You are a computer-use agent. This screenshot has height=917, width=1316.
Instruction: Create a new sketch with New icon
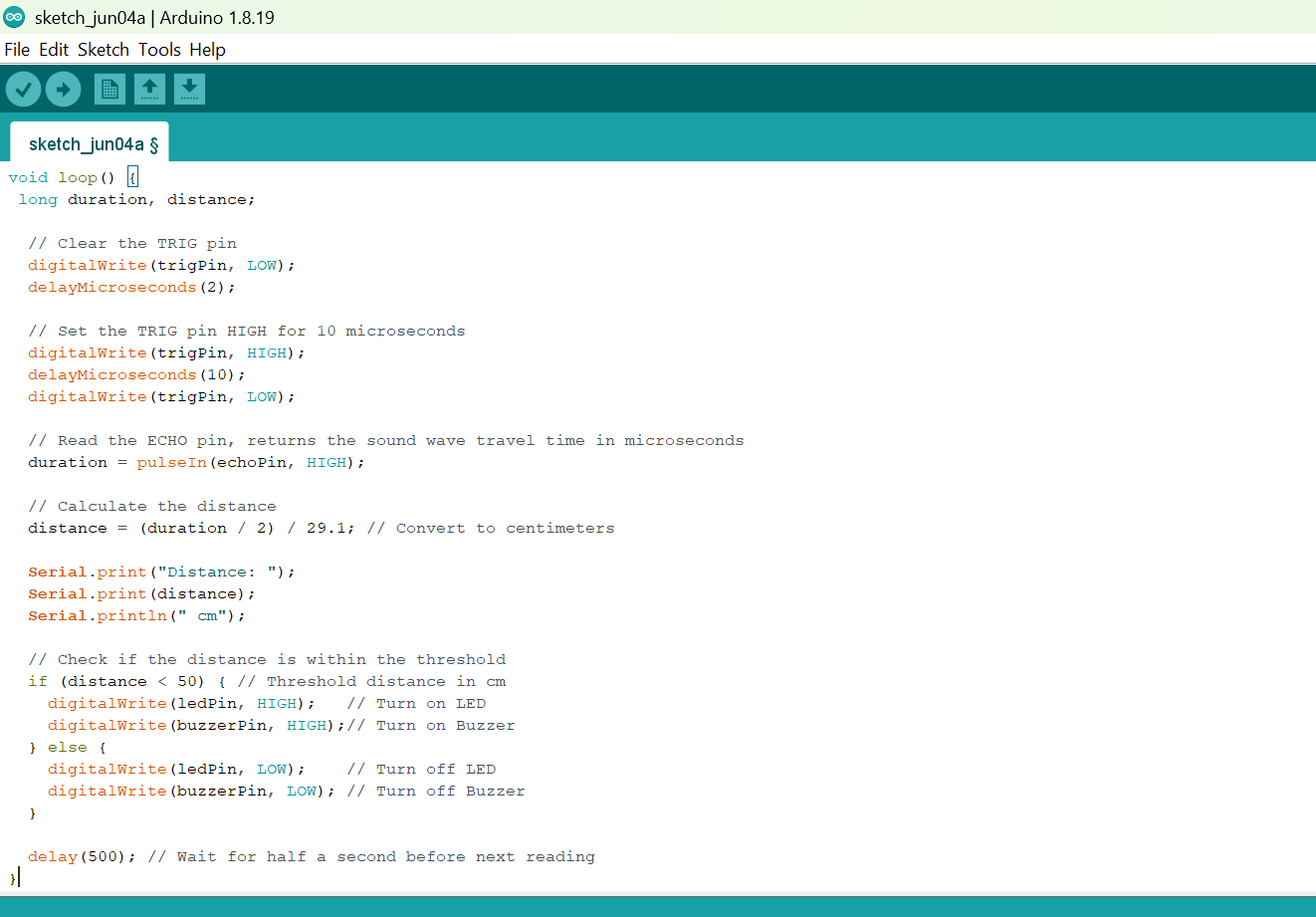pos(110,90)
